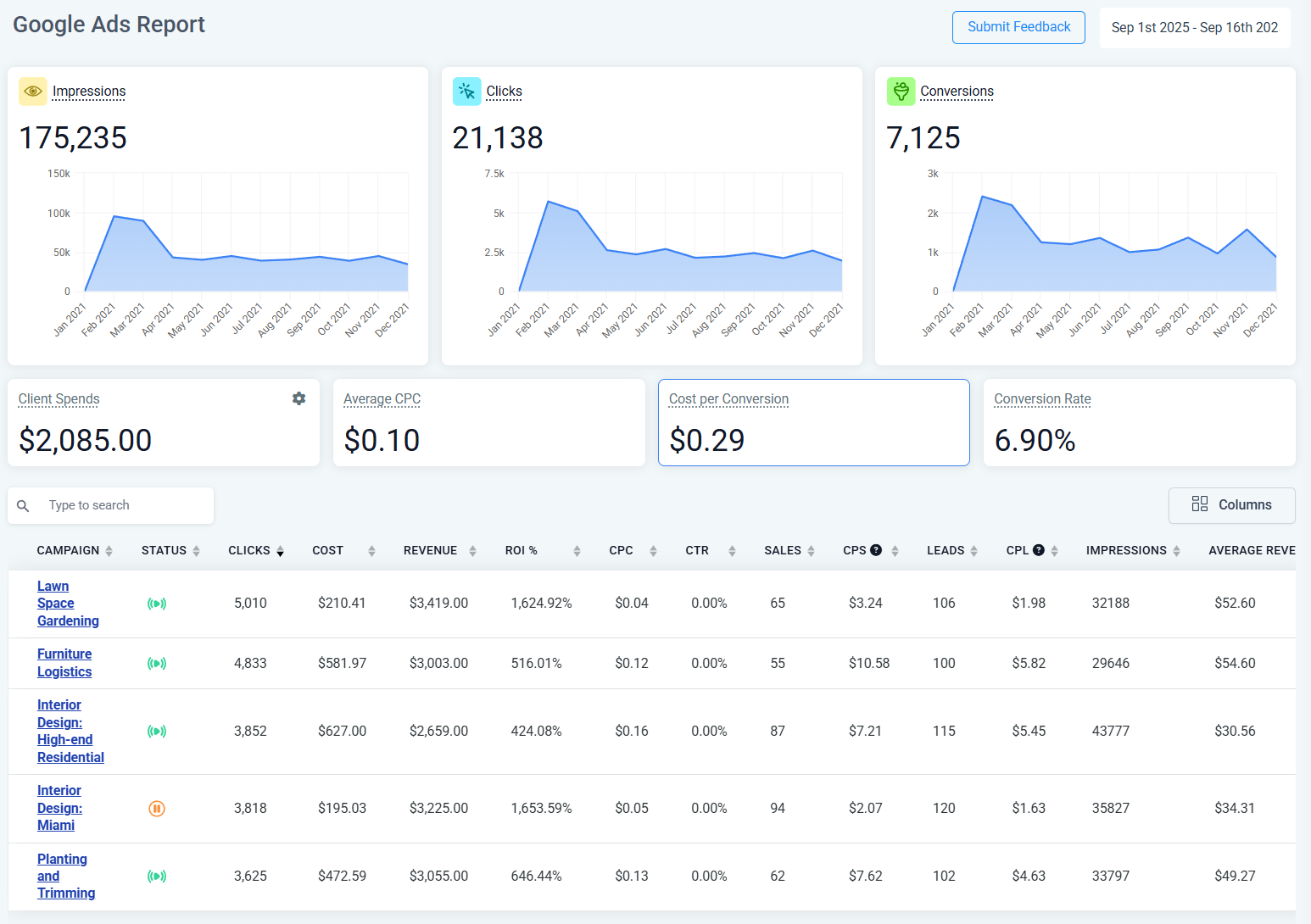Image resolution: width=1311 pixels, height=924 pixels.
Task: Open the Furniture Logistics campaign link
Action: (x=64, y=663)
